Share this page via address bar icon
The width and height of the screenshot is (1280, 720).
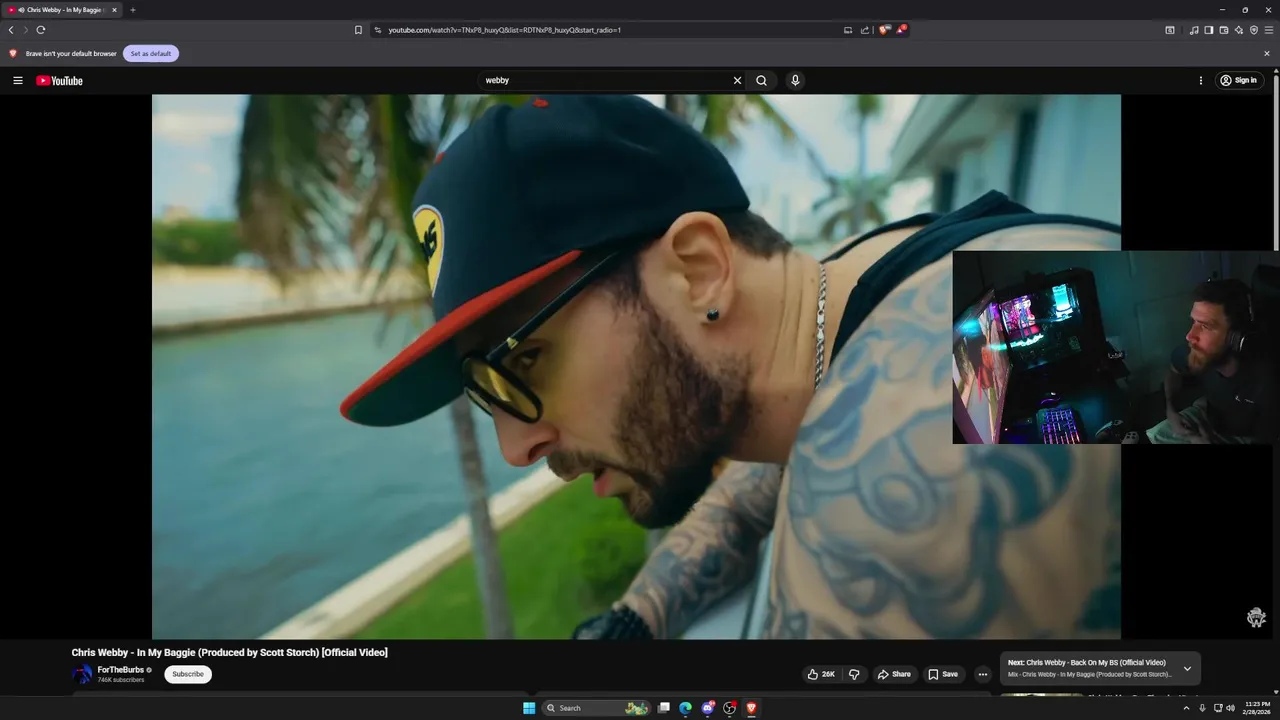[864, 30]
